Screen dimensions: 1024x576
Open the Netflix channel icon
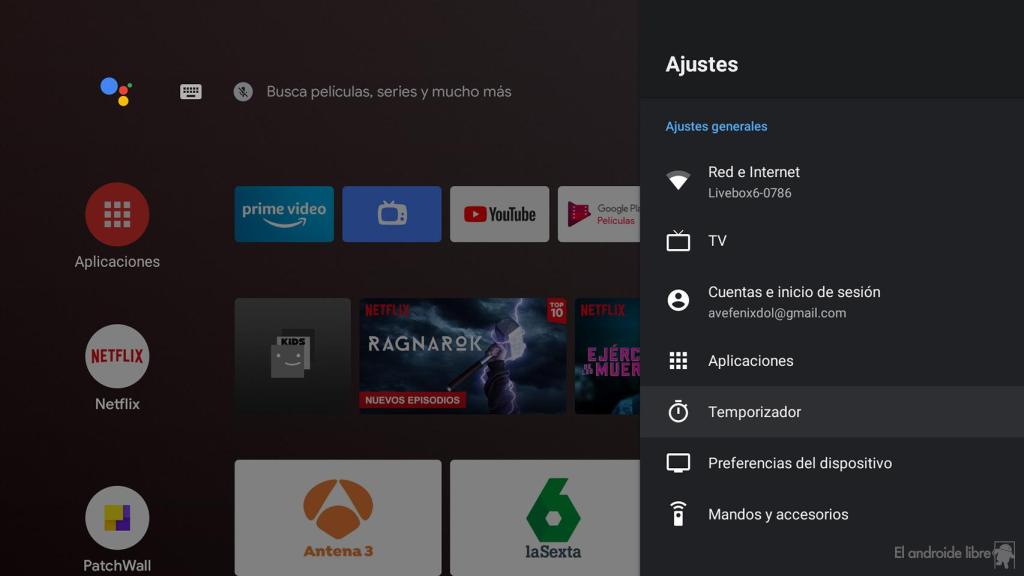tap(117, 356)
